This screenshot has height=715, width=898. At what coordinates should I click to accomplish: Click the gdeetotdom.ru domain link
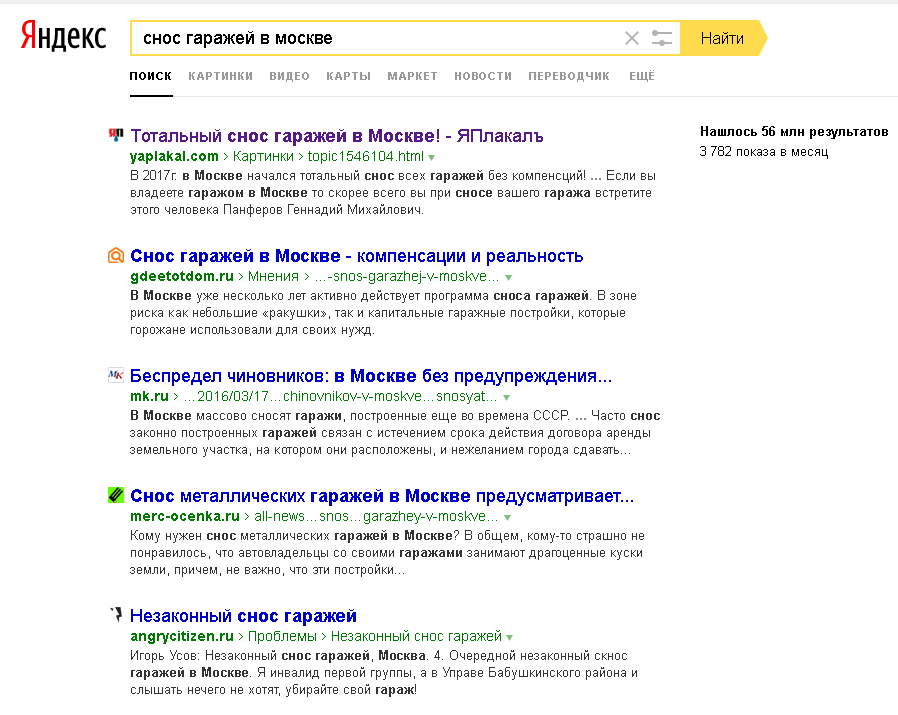[182, 276]
